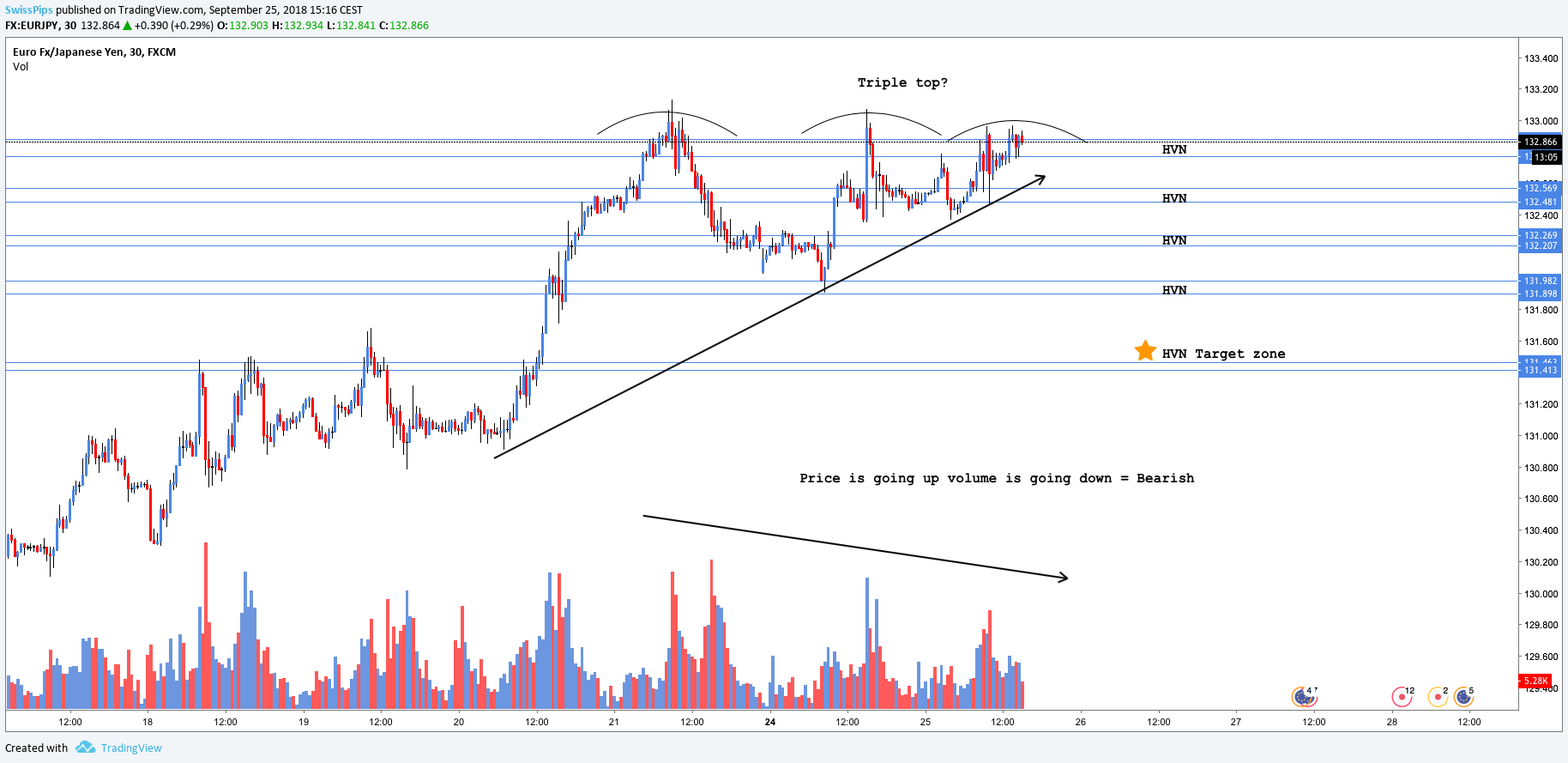
Task: Select the rising black trend line under price
Action: tap(769, 317)
